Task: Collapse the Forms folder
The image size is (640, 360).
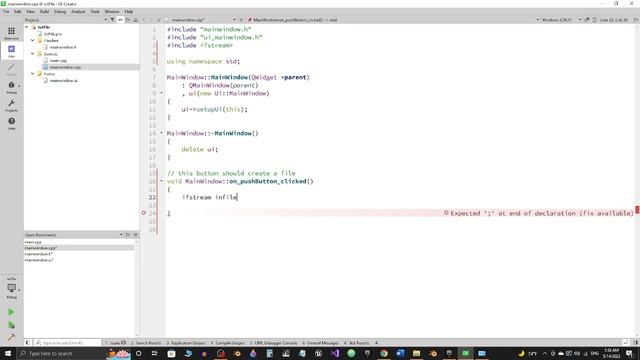Action: click(33, 74)
